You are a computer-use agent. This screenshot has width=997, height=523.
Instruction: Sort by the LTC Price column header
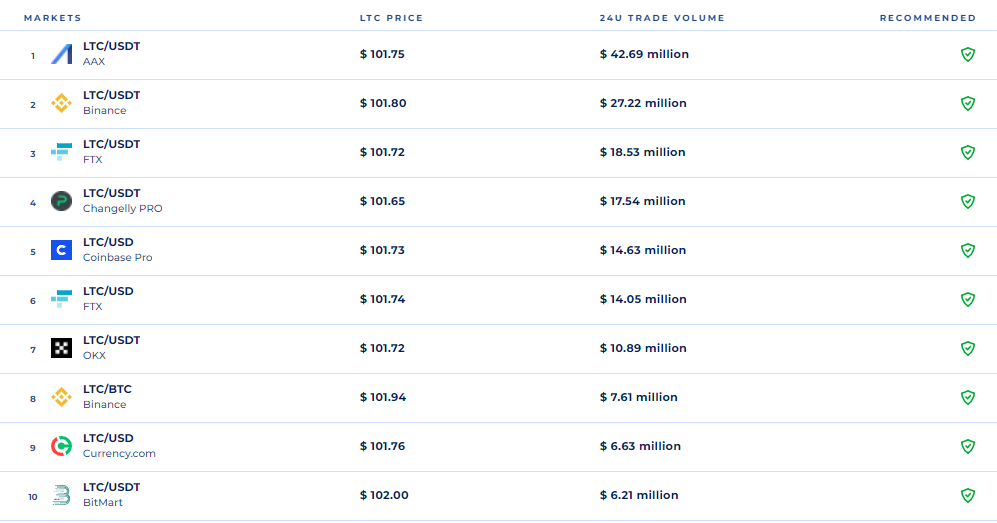(391, 18)
